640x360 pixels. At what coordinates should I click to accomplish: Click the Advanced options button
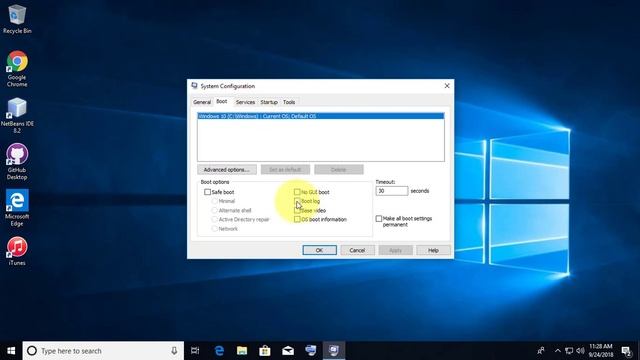[227, 169]
